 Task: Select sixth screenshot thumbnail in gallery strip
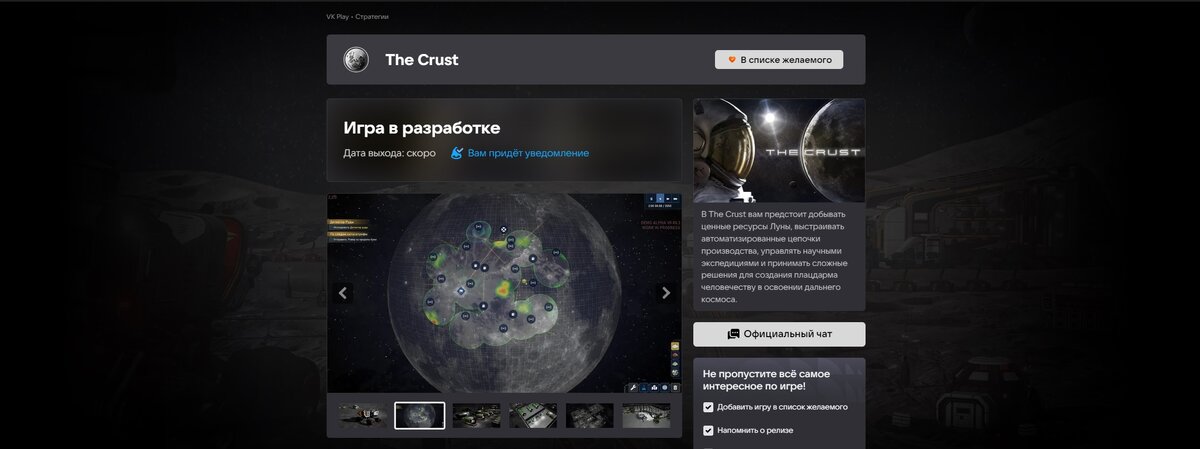(647, 416)
